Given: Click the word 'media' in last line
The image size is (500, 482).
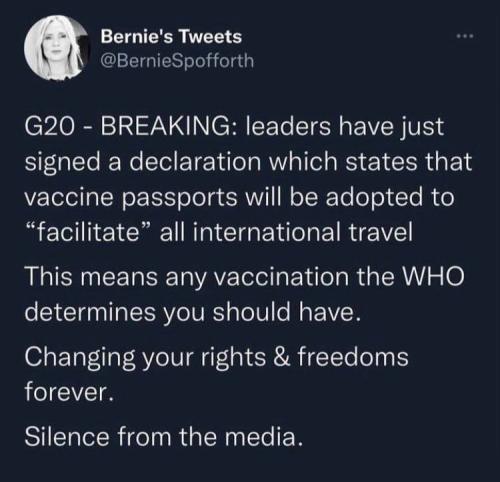Looking at the screenshot, I should 260,437.
